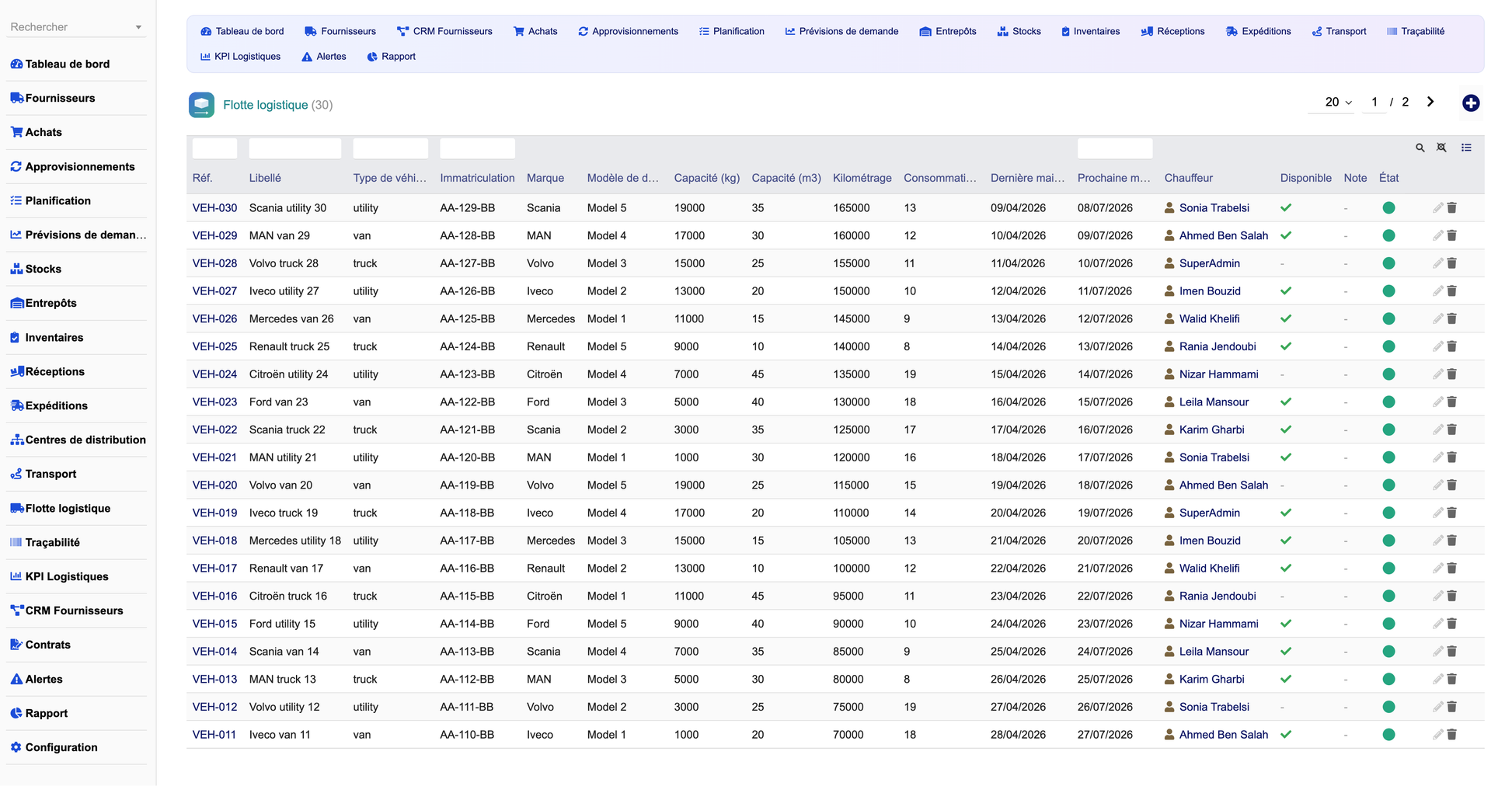Open the VEH-027 reference link
Viewport: 1512px width, 786px height.
[214, 290]
